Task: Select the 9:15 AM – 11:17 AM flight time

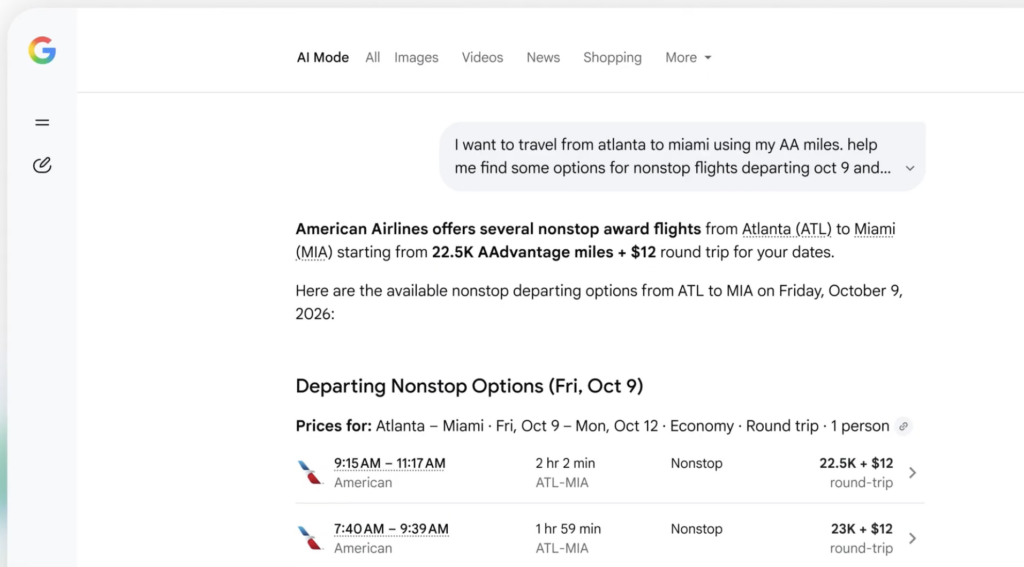Action: [389, 463]
